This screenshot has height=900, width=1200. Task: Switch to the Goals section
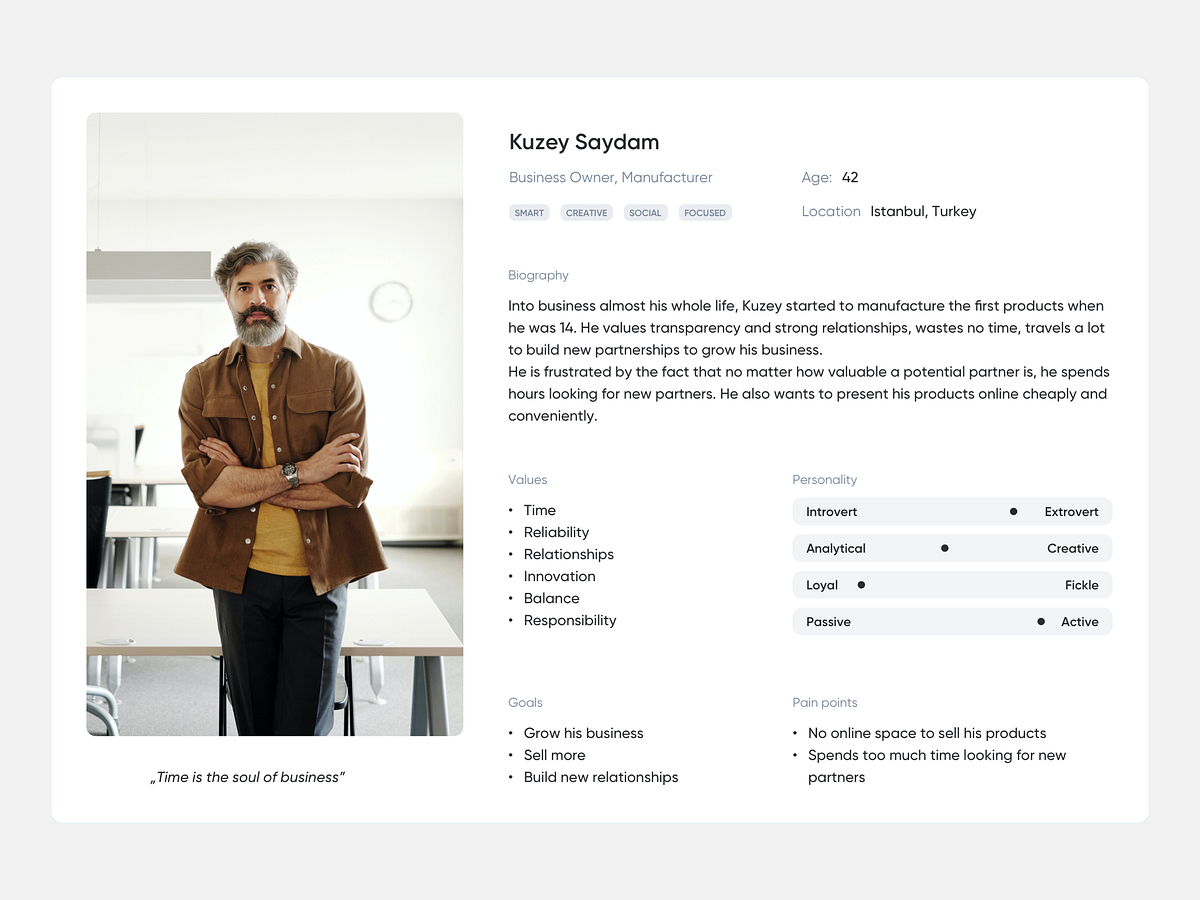coord(525,702)
